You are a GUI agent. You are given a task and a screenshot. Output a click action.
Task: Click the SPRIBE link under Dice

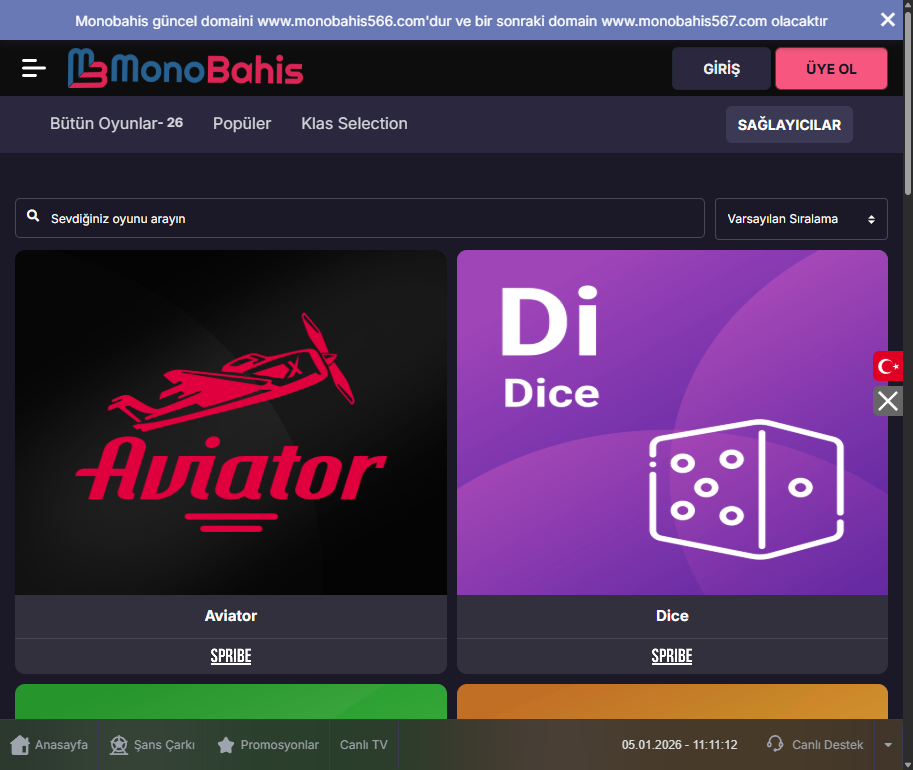click(x=672, y=656)
